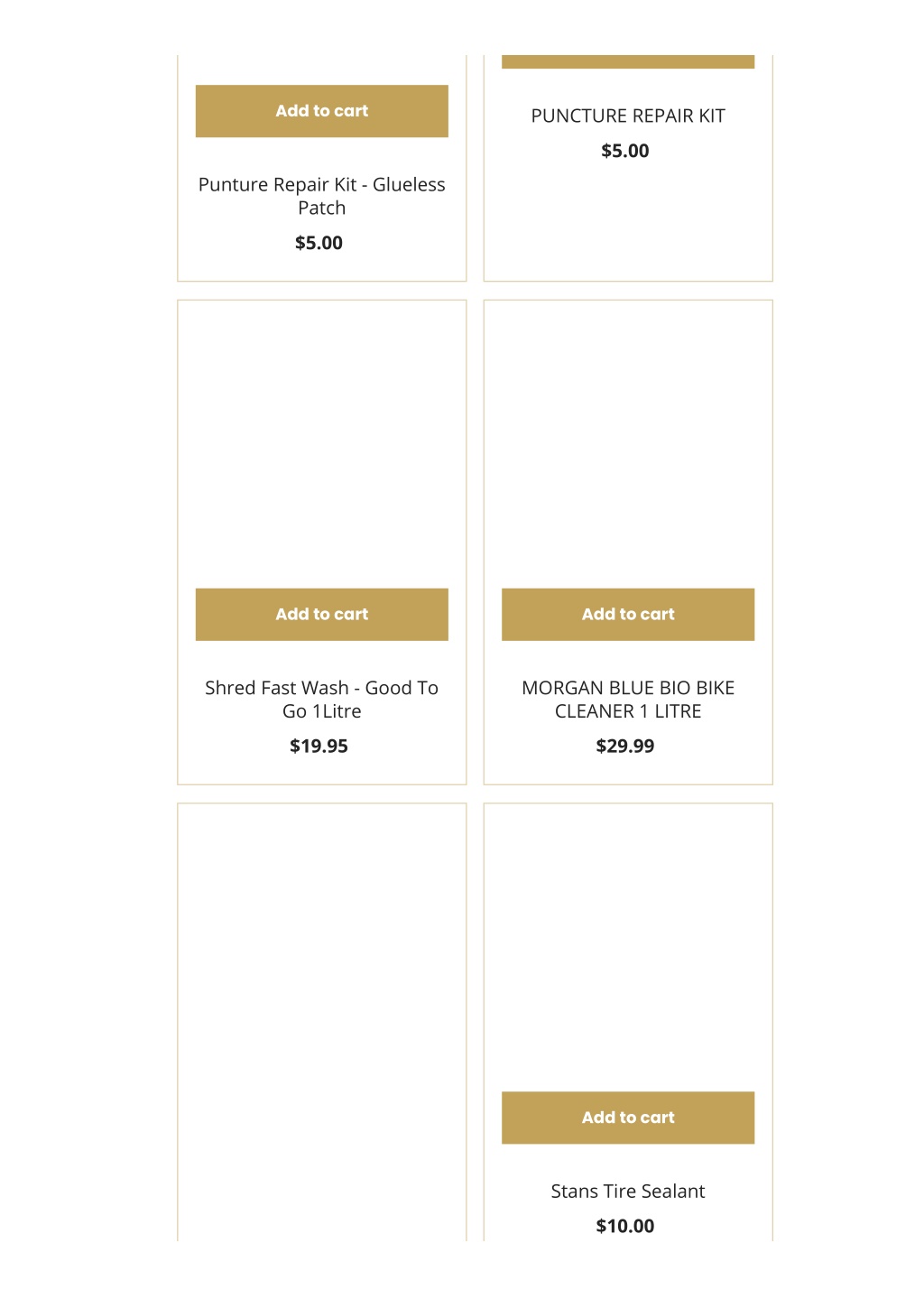Open Punture Repair Kit - Glueless Patch title link
Viewport: 924px width, 1308px height.
(x=321, y=196)
